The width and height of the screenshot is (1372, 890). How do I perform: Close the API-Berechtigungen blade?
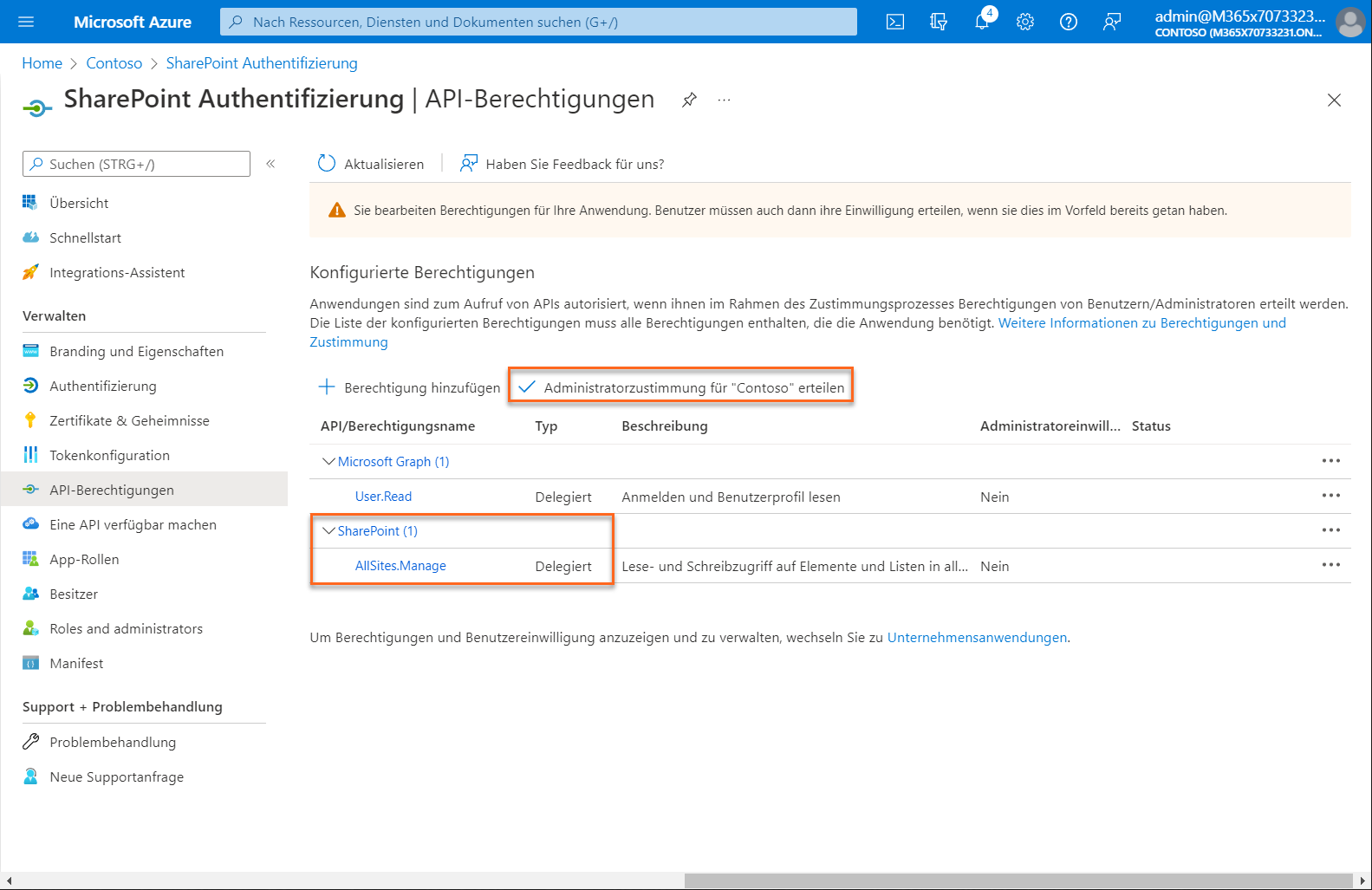click(x=1334, y=101)
